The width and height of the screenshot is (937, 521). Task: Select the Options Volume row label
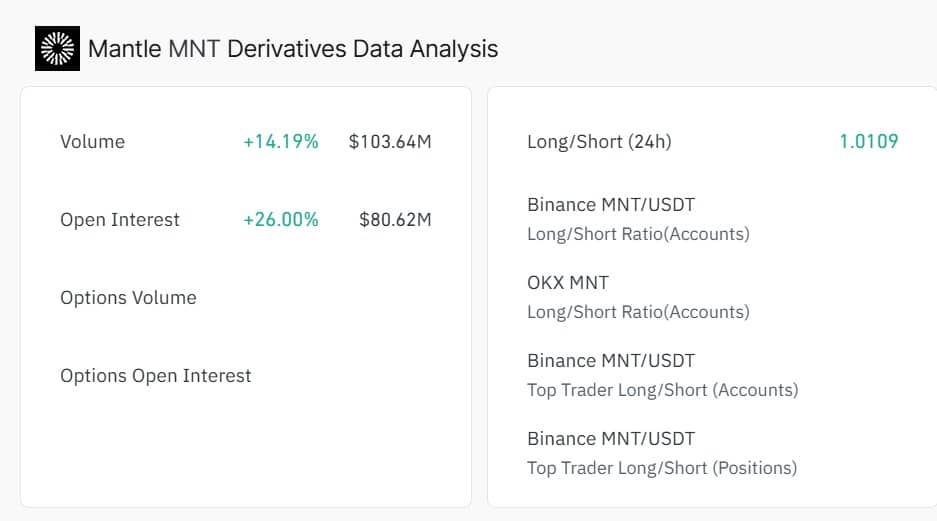coord(128,298)
